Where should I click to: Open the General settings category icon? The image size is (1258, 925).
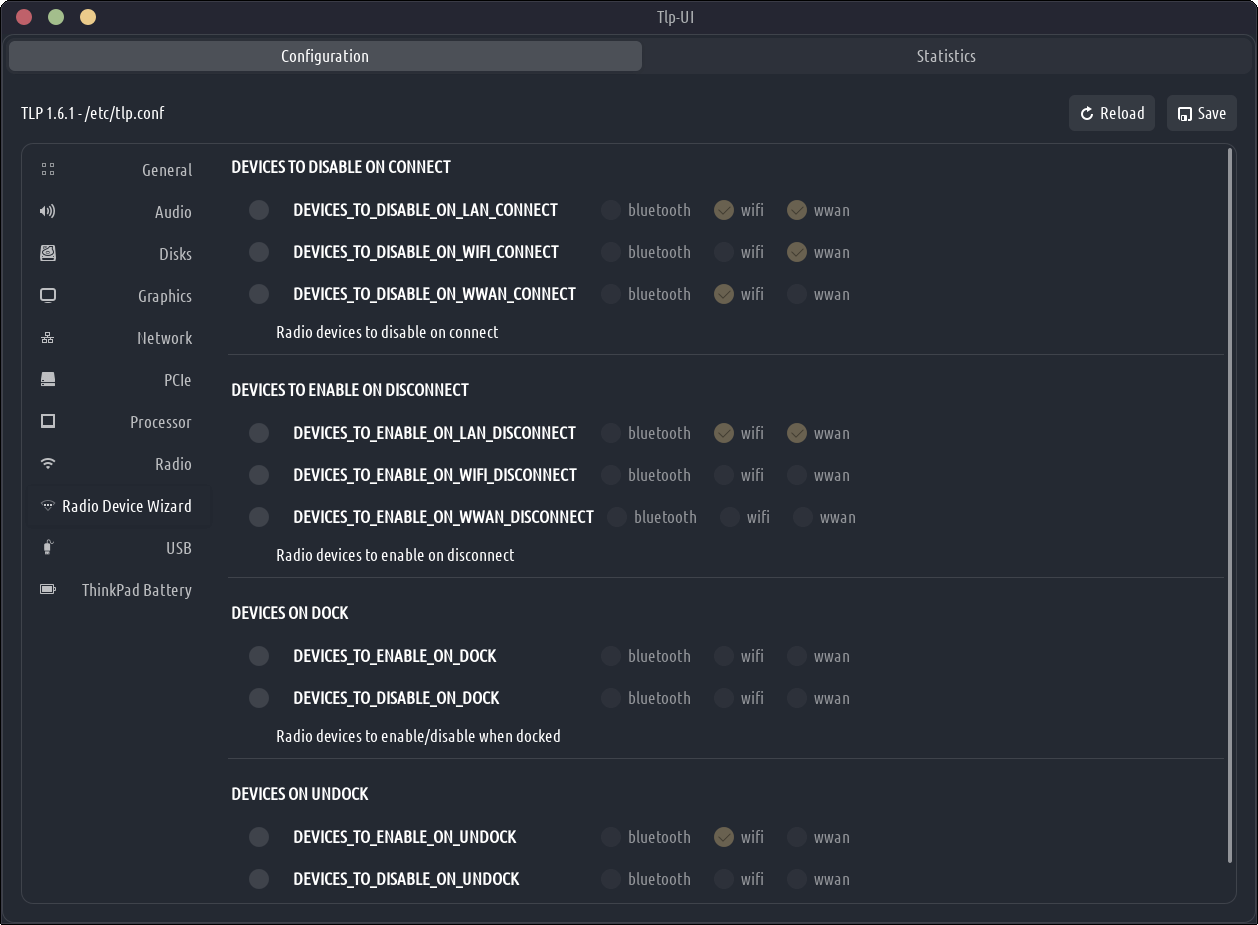48,170
